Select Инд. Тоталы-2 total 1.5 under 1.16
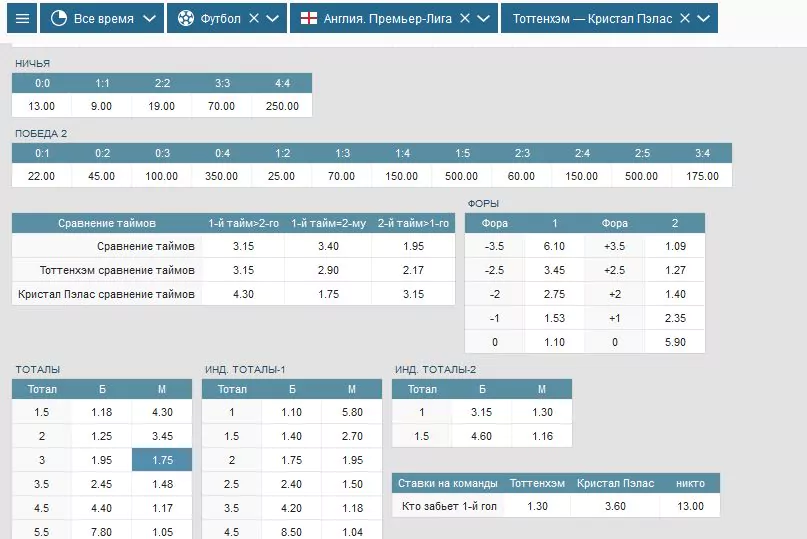Image resolution: width=807 pixels, height=539 pixels. [542, 436]
